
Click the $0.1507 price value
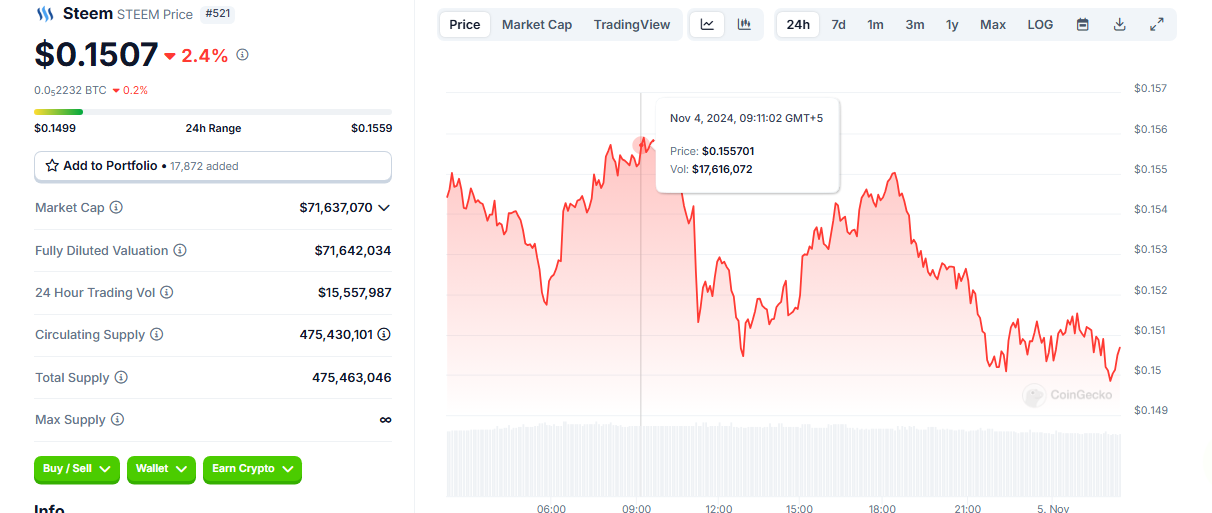[96, 54]
